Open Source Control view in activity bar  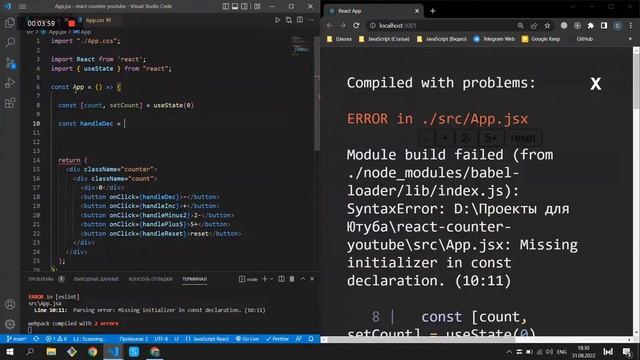pyautogui.click(x=10, y=62)
